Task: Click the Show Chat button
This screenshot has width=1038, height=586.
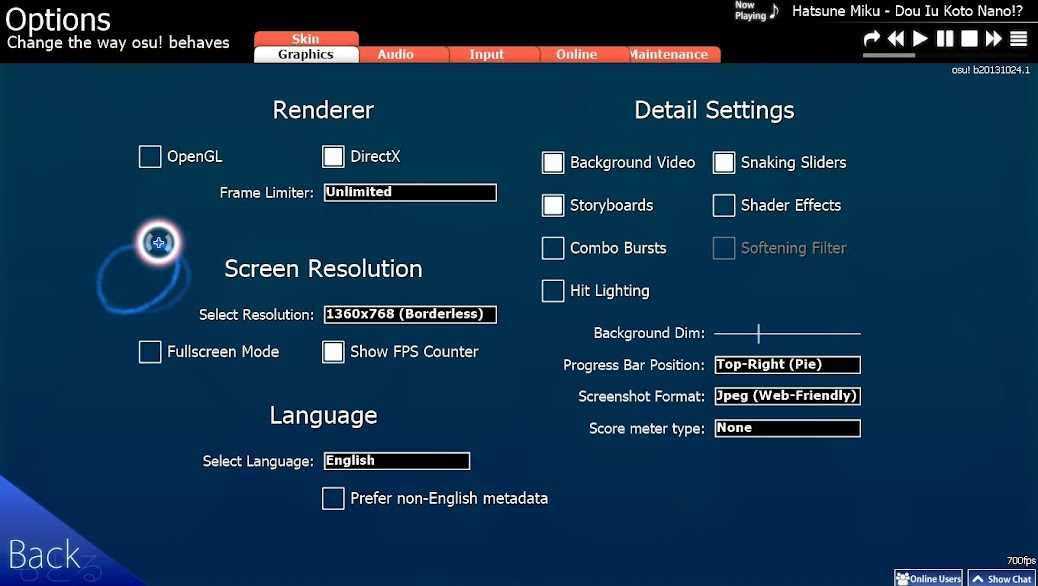Action: [x=1002, y=578]
